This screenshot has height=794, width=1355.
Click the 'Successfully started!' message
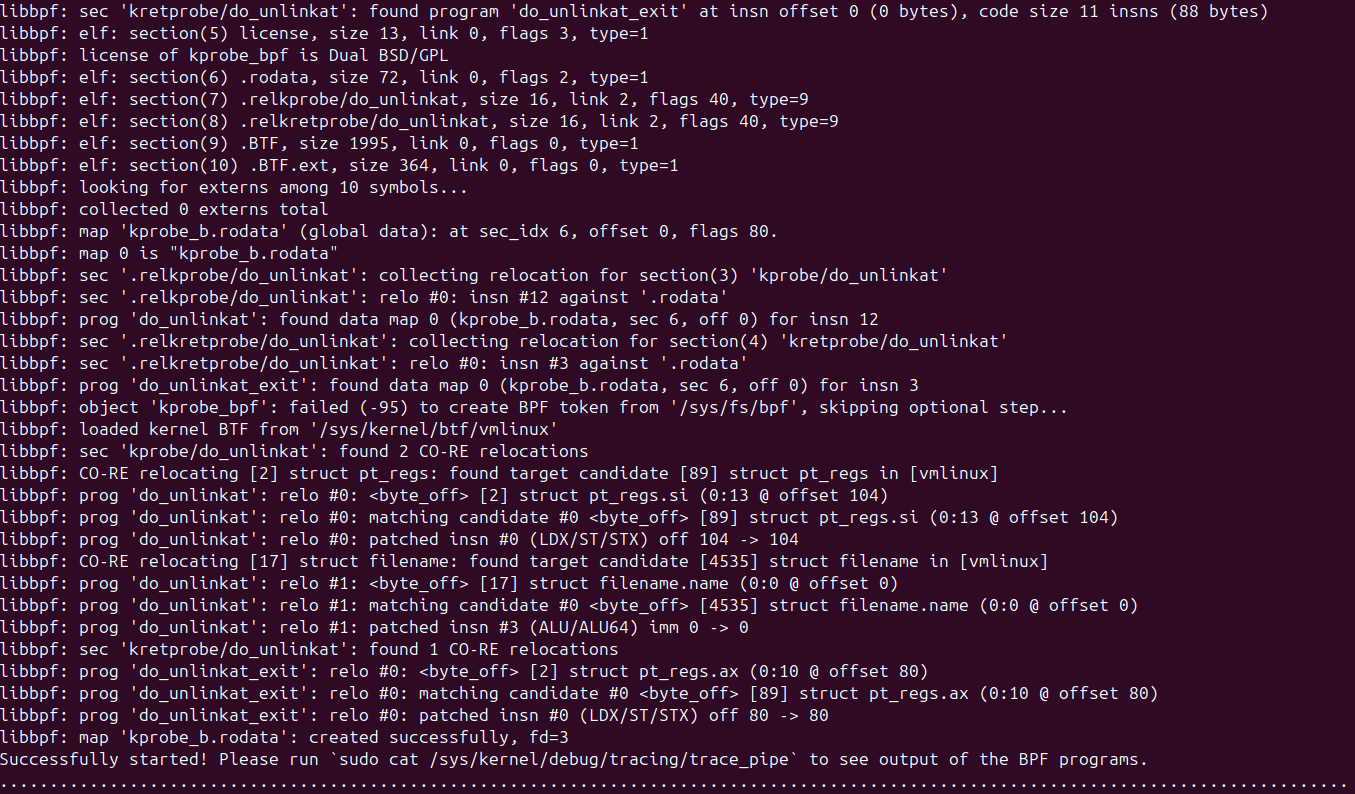(105, 759)
